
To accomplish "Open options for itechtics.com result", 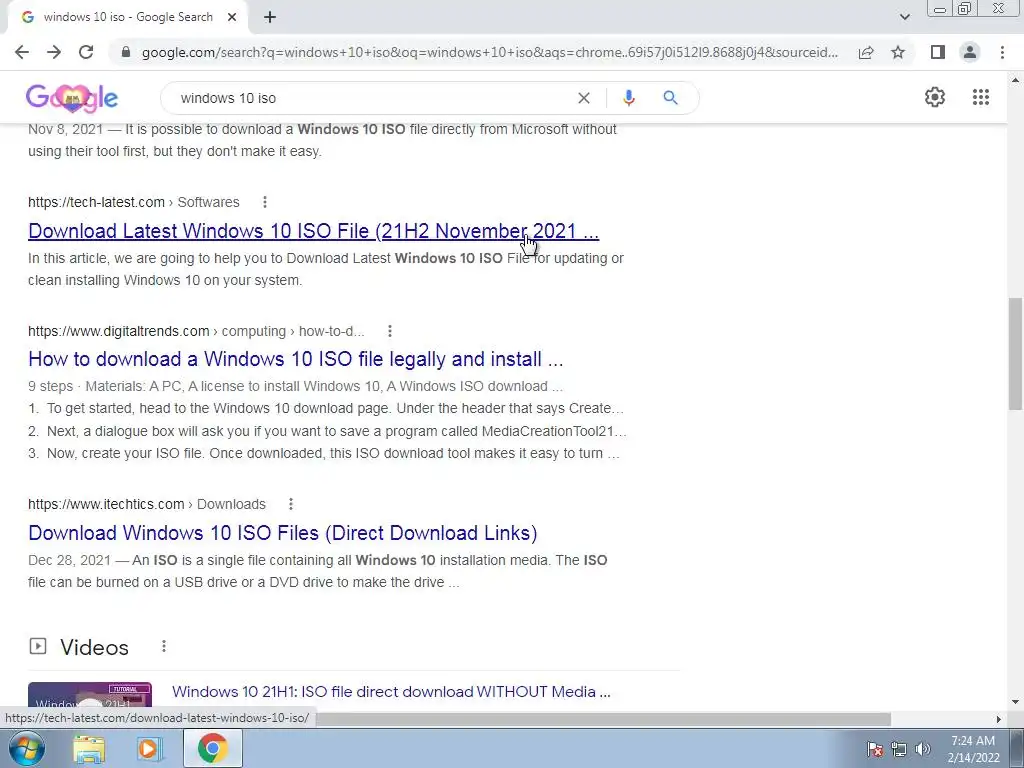I will (291, 504).
